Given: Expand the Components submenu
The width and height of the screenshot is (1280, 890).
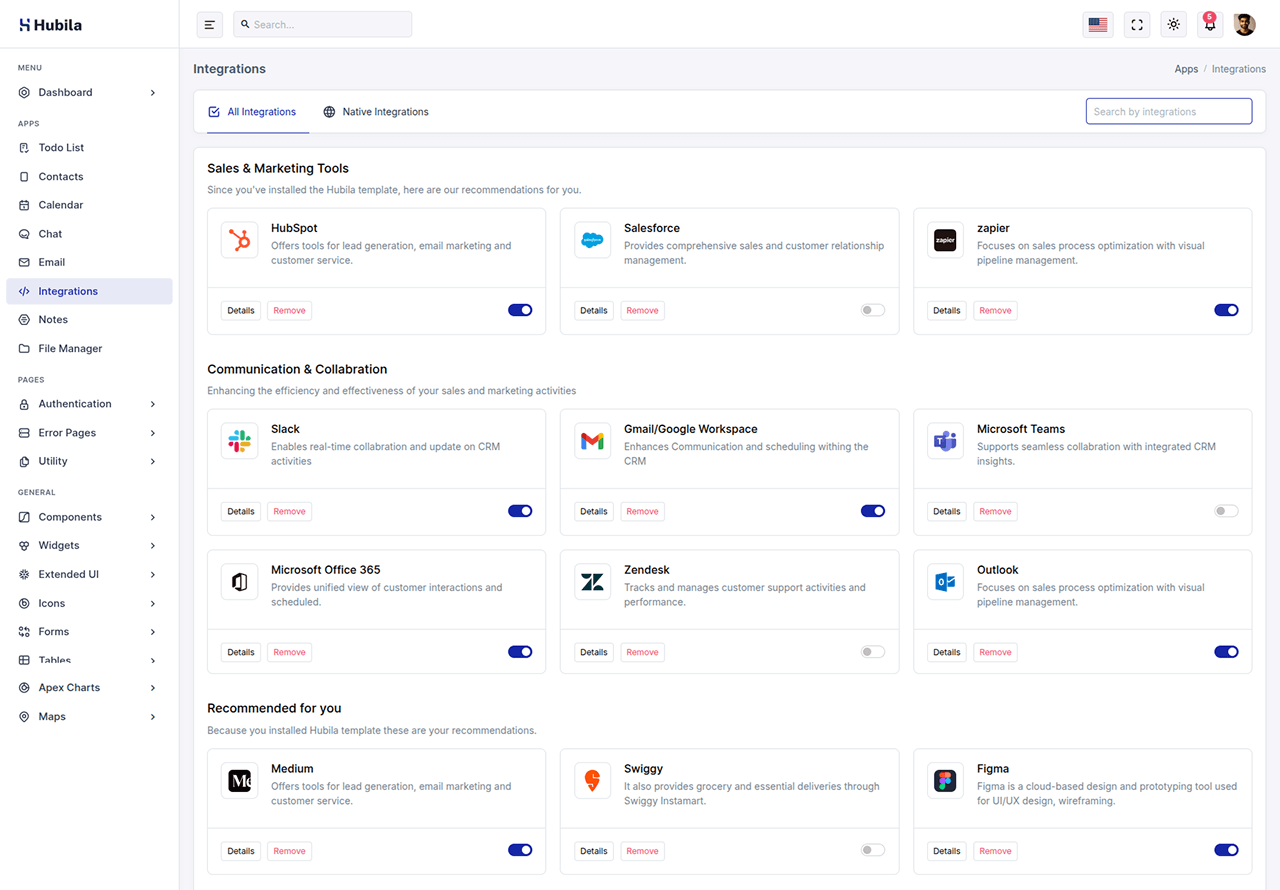Looking at the screenshot, I should 89,517.
